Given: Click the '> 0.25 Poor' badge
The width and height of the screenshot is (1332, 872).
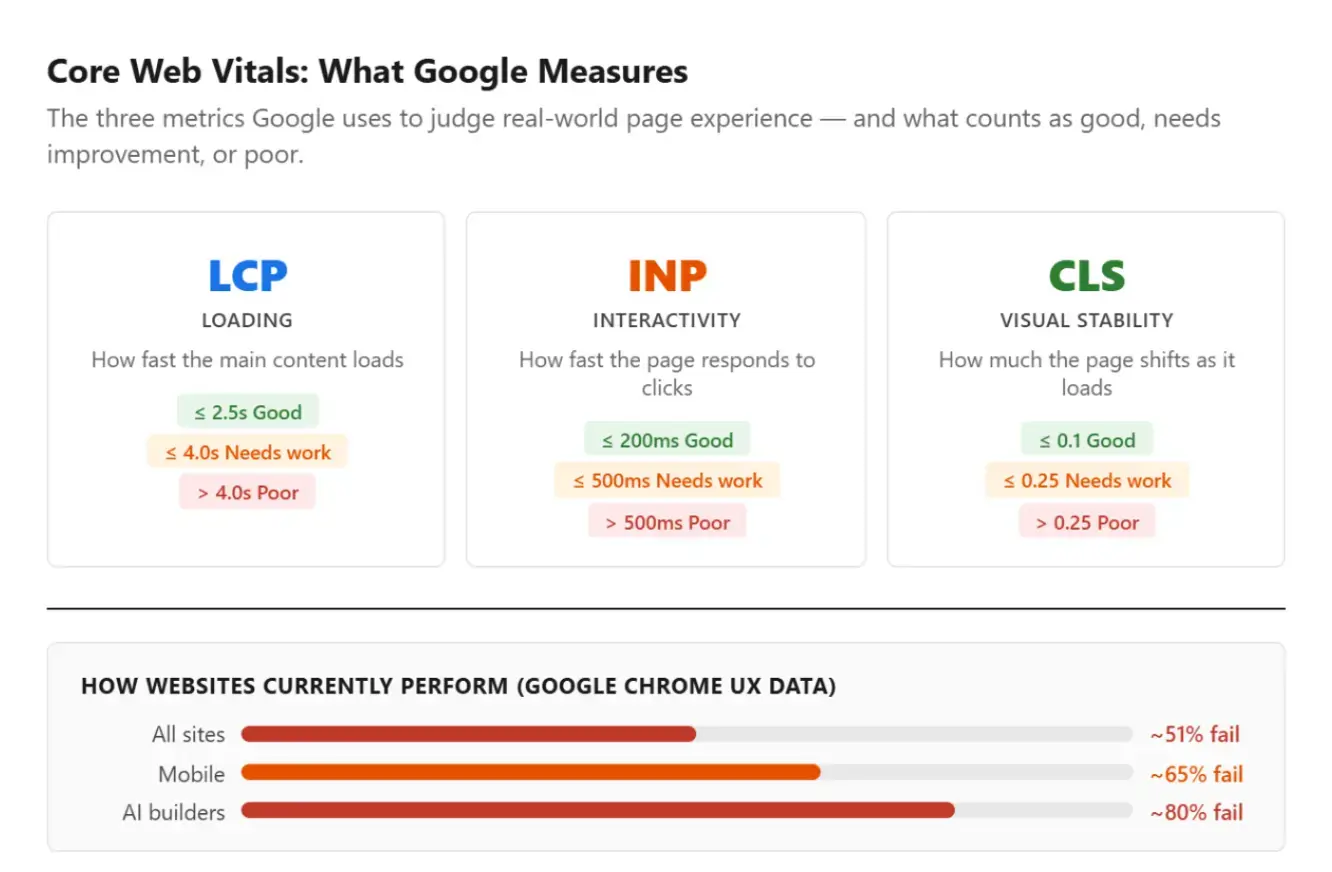Looking at the screenshot, I should coord(1087,522).
